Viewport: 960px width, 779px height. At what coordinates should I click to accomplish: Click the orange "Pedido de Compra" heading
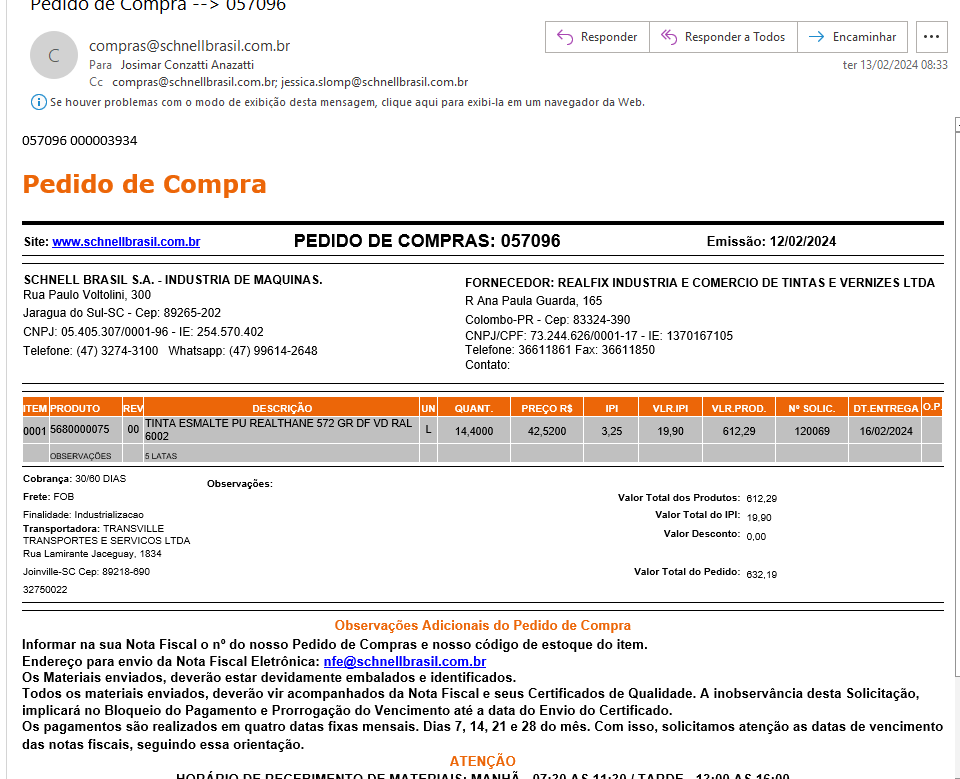pos(144,184)
